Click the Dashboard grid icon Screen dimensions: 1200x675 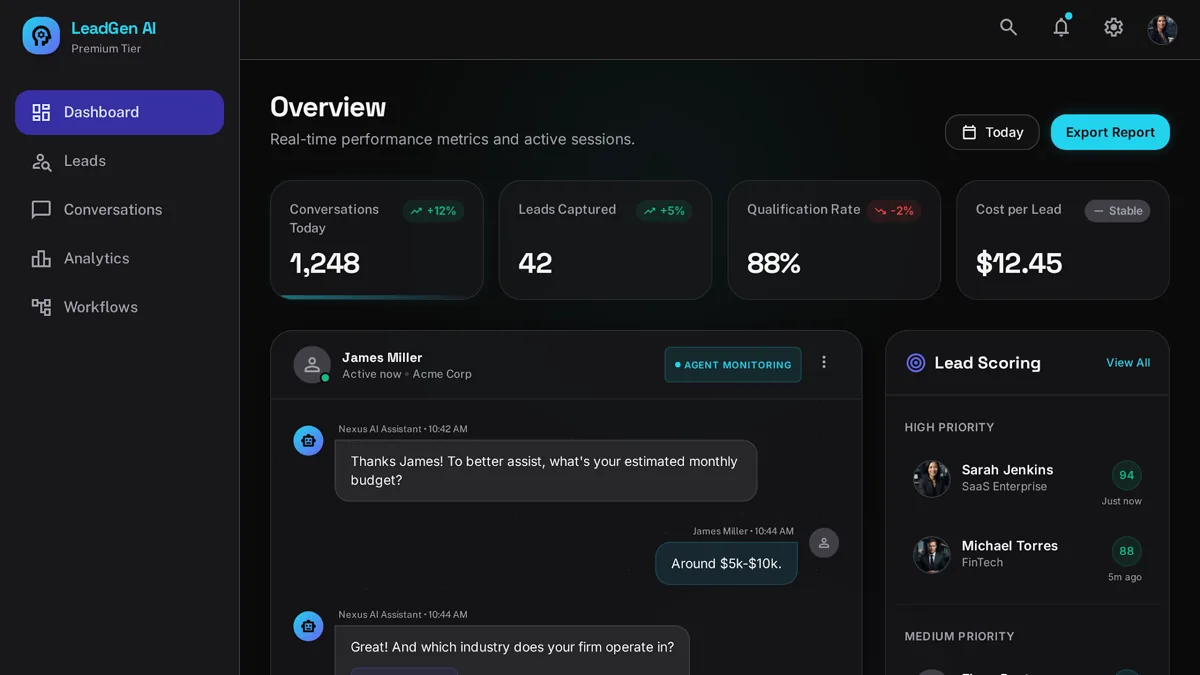41,112
